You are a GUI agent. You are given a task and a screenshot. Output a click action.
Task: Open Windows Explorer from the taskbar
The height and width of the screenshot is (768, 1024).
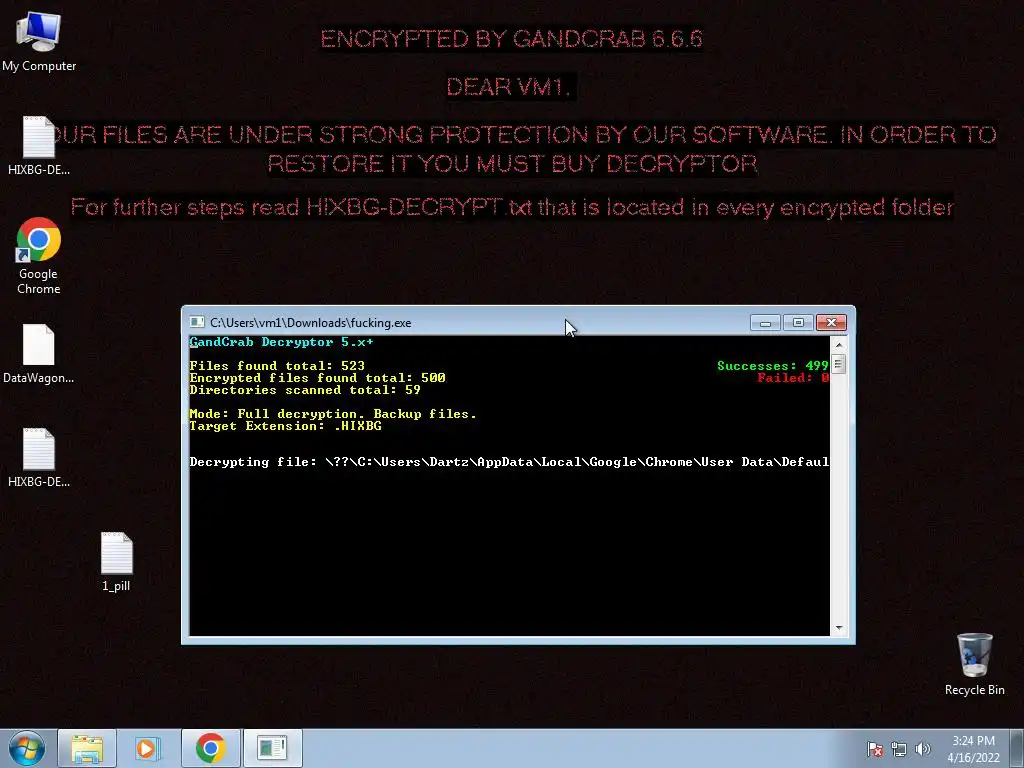click(87, 748)
